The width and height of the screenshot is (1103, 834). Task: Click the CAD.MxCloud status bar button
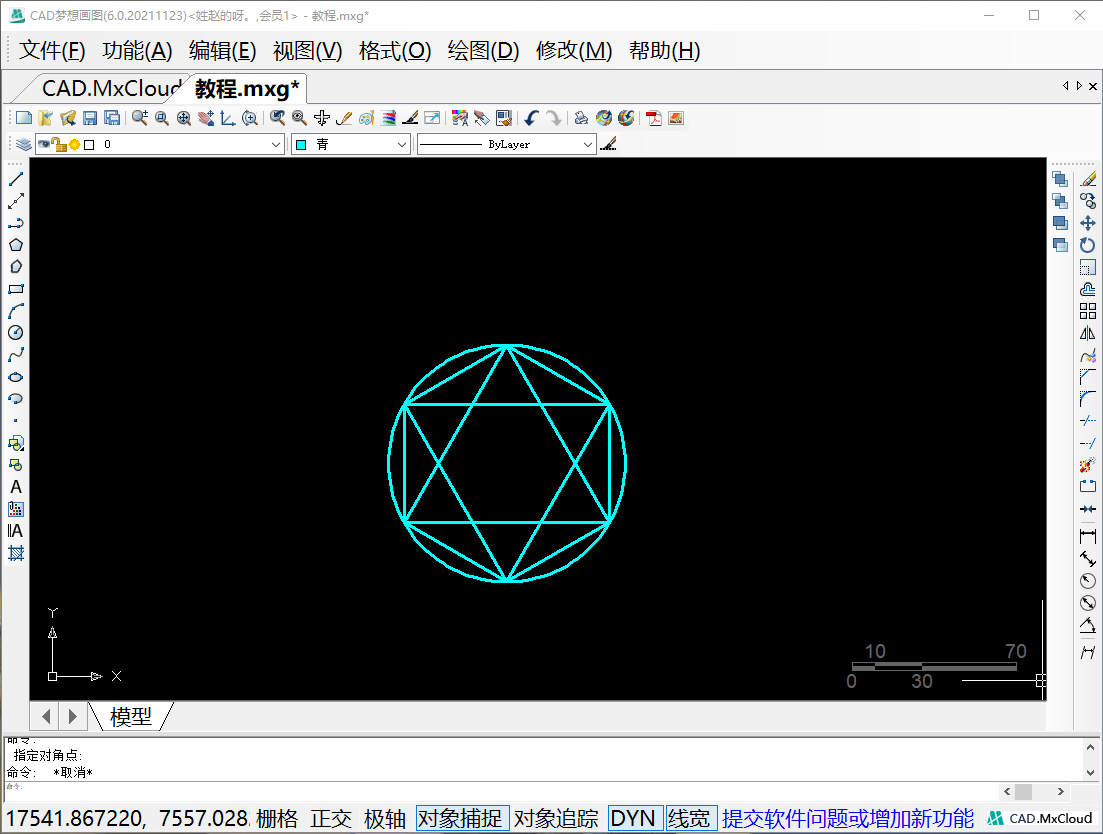tap(1040, 819)
